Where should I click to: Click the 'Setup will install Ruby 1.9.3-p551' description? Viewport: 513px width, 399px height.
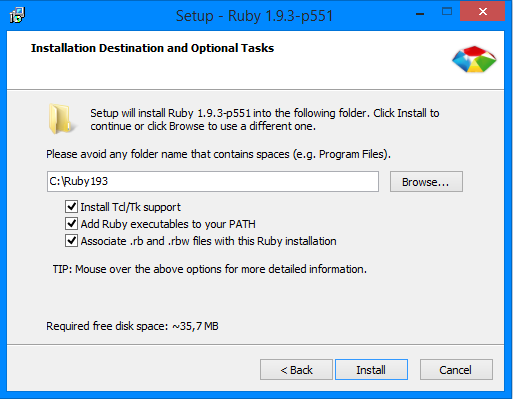pyautogui.click(x=265, y=120)
